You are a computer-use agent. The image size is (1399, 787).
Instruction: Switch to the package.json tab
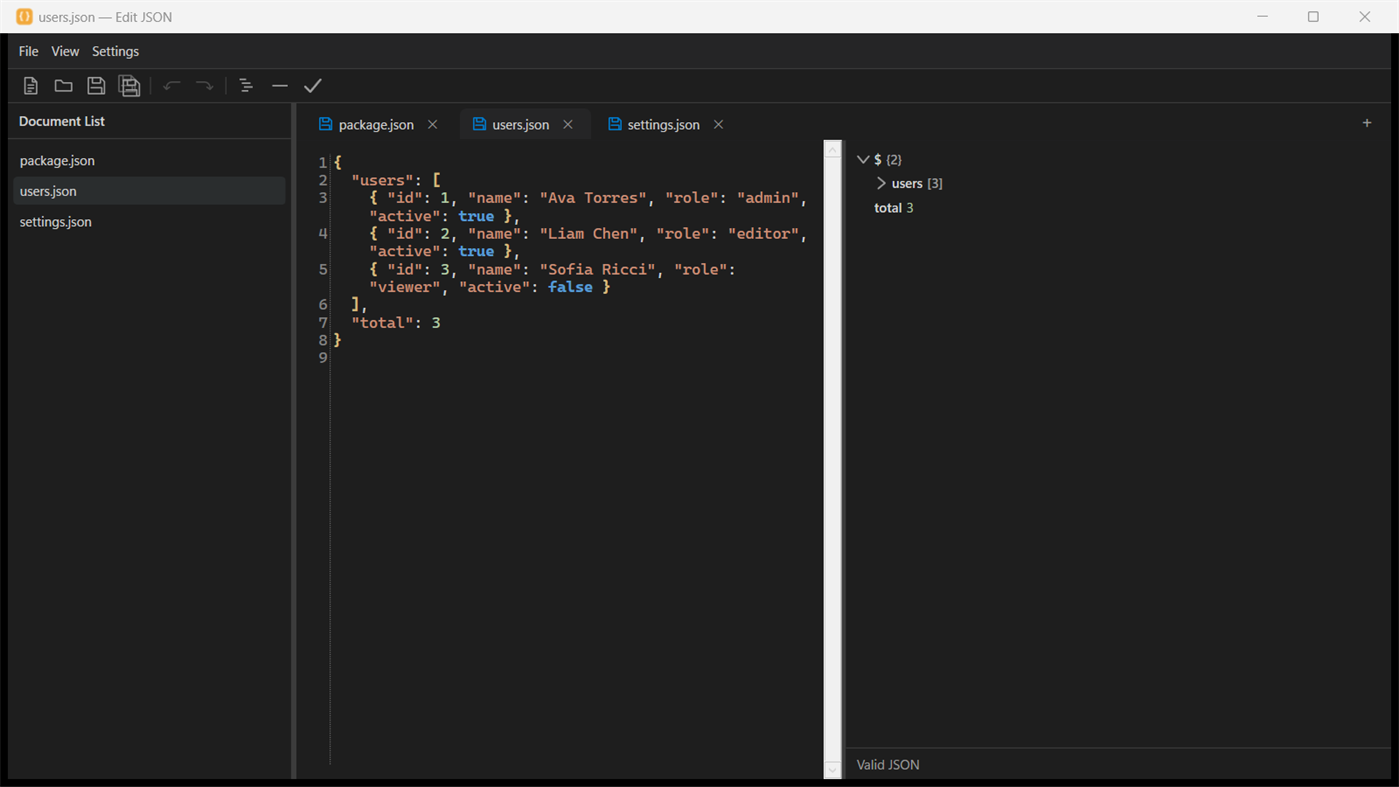pos(377,125)
